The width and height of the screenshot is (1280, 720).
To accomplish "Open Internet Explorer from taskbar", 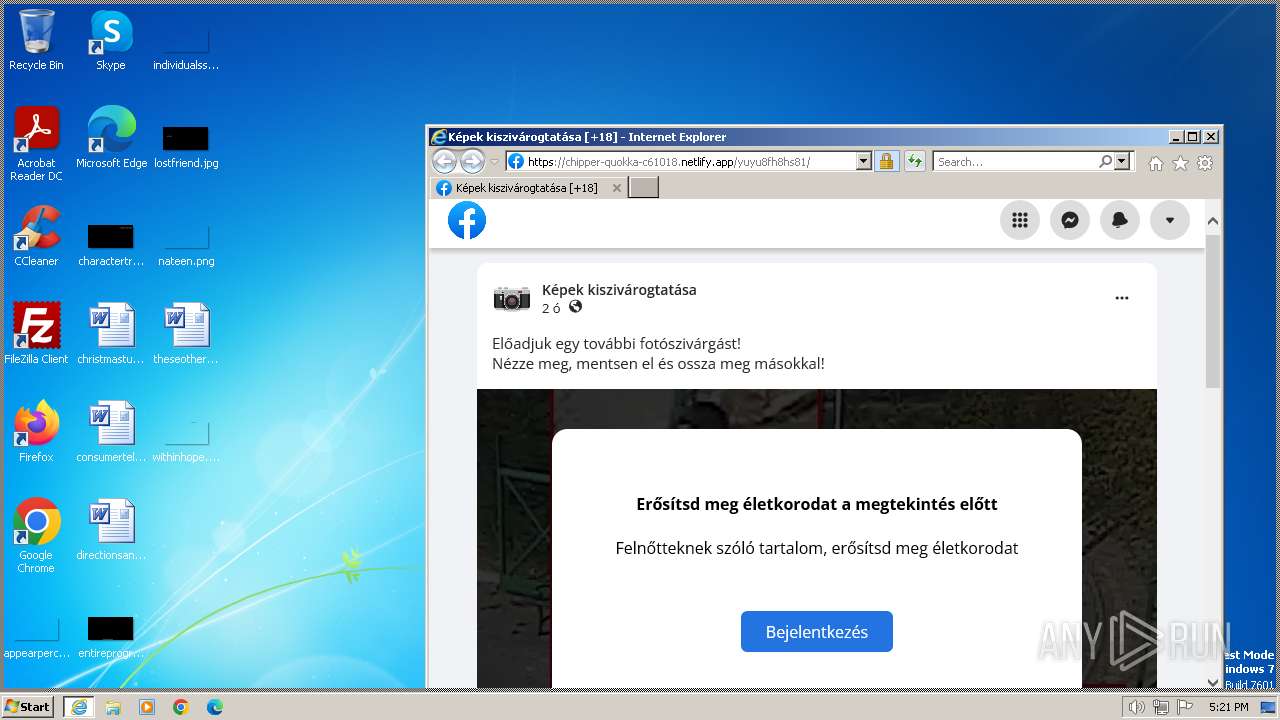I will (78, 707).
